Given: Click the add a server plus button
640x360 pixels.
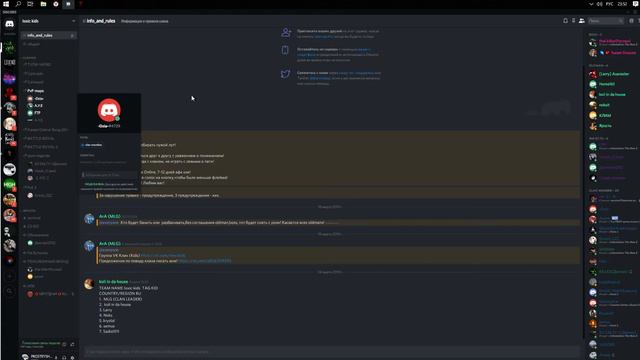Looking at the screenshot, I should click(9, 276).
